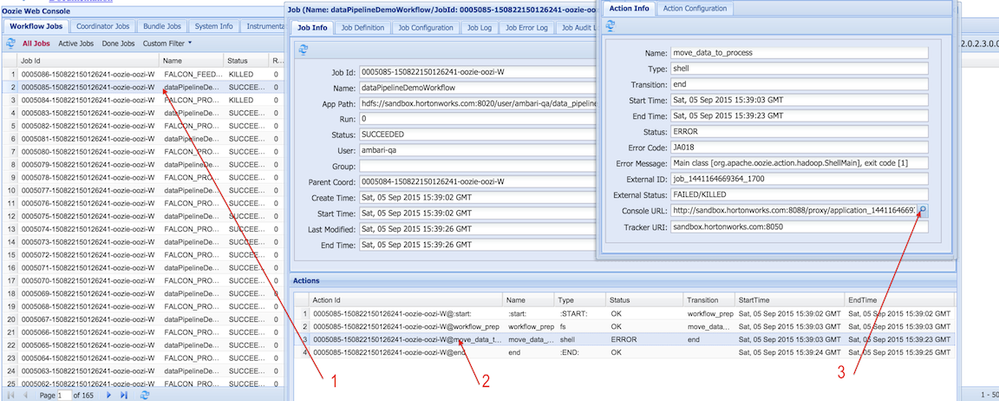Viewport: 999px width, 401px height.
Task: Click the magnifier icon beside Console URL
Action: (x=922, y=210)
